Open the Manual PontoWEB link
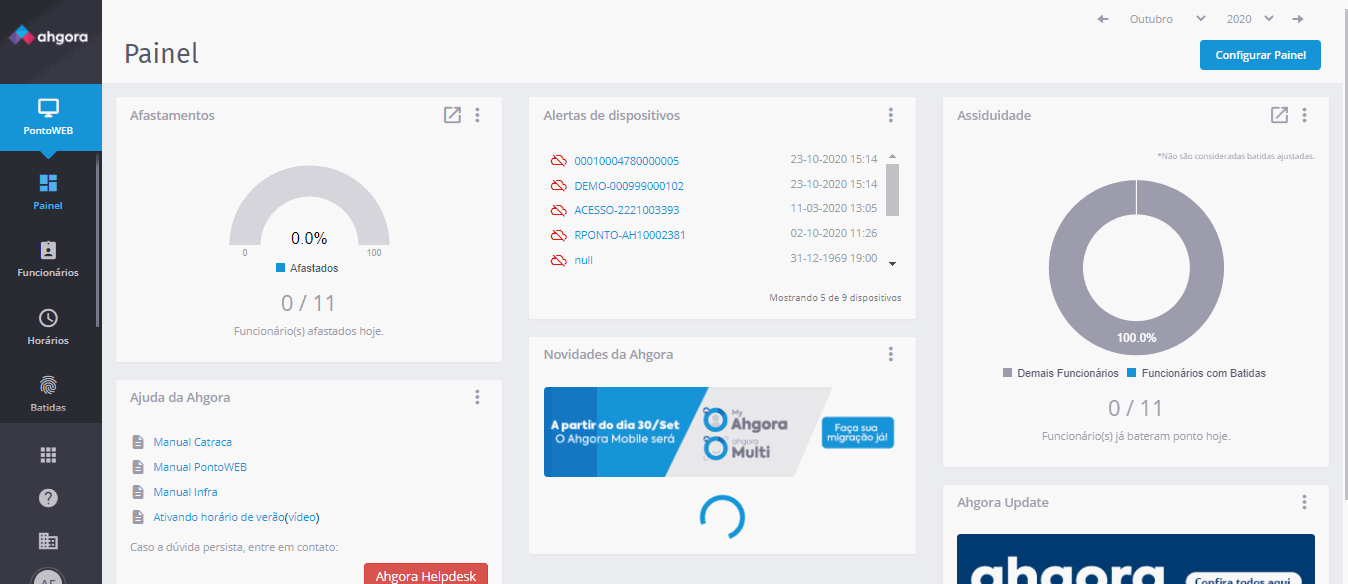Image resolution: width=1348 pixels, height=584 pixels. pos(197,466)
